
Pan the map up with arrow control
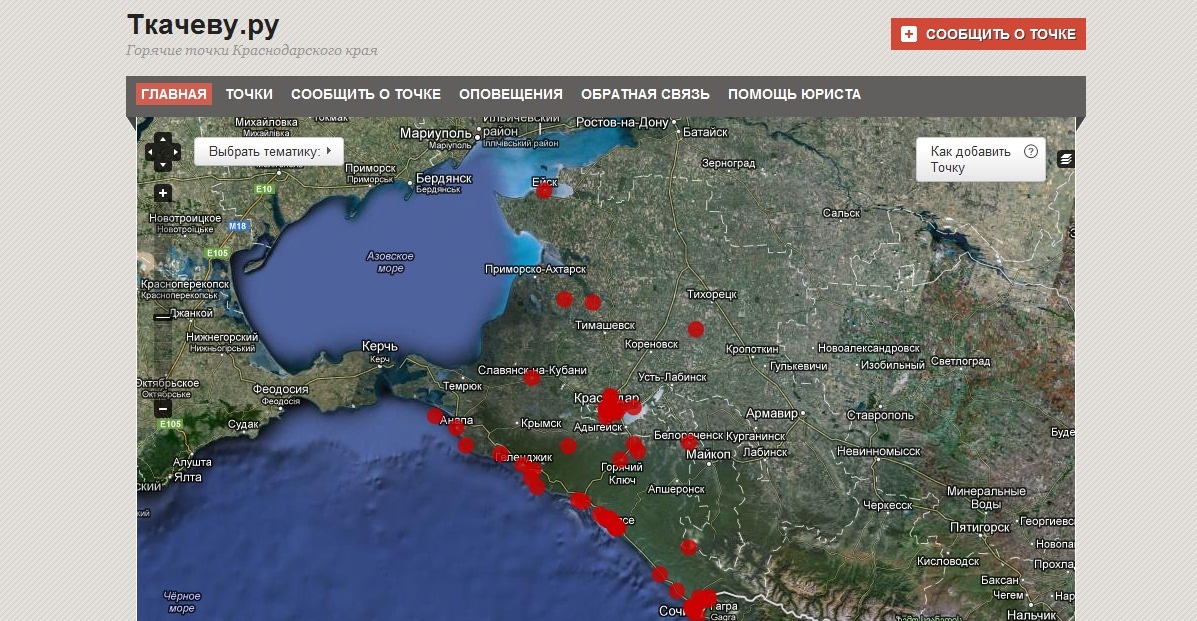[x=163, y=141]
